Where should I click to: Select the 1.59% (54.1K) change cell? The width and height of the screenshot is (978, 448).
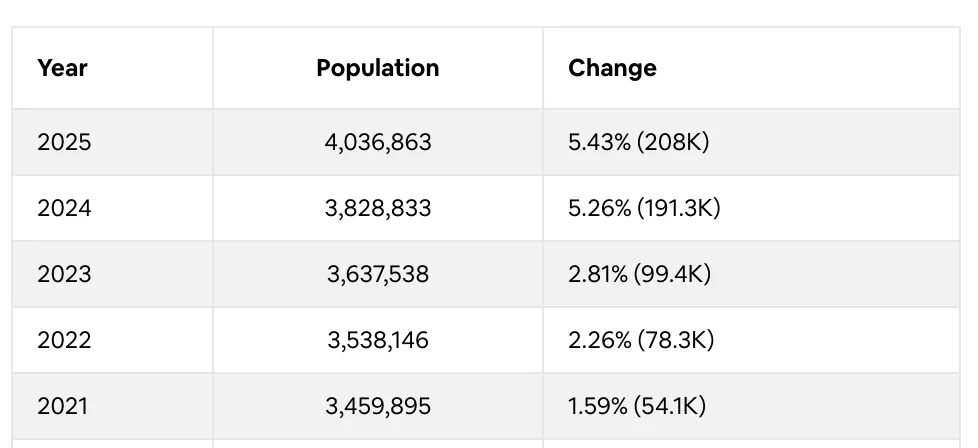[637, 406]
